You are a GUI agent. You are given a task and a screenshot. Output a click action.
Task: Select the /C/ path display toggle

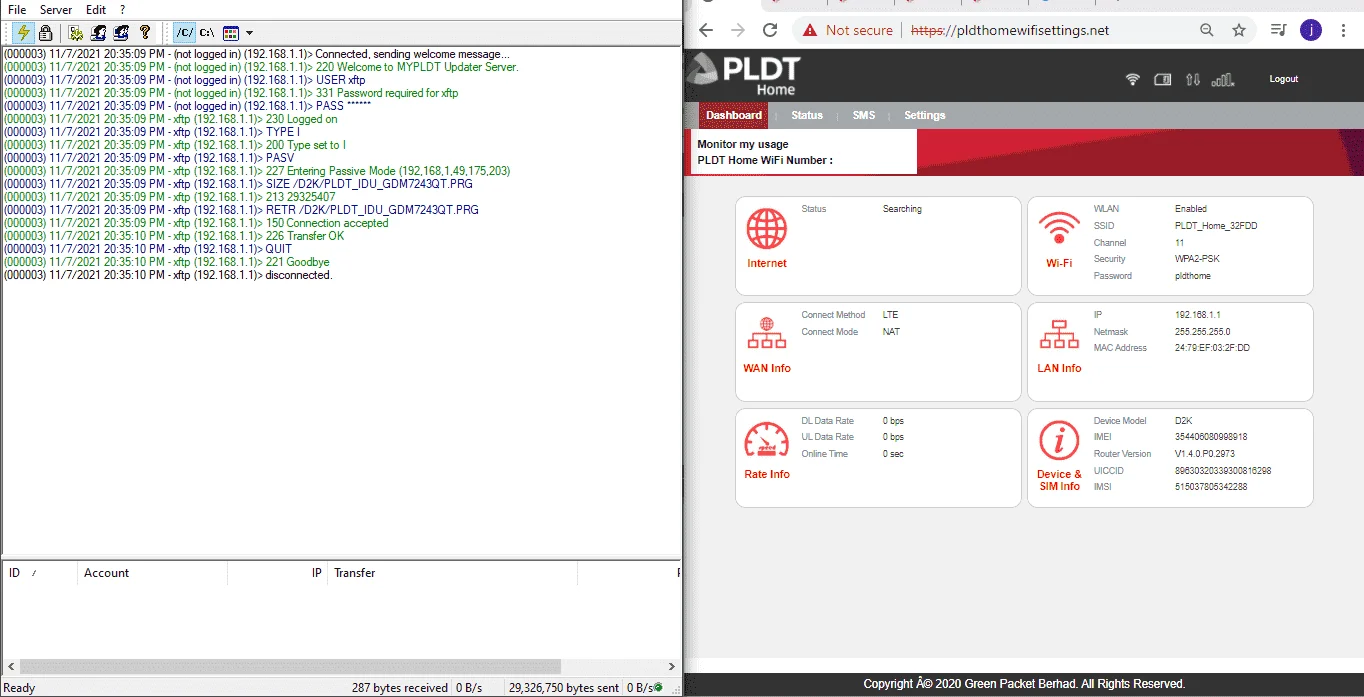pos(184,32)
